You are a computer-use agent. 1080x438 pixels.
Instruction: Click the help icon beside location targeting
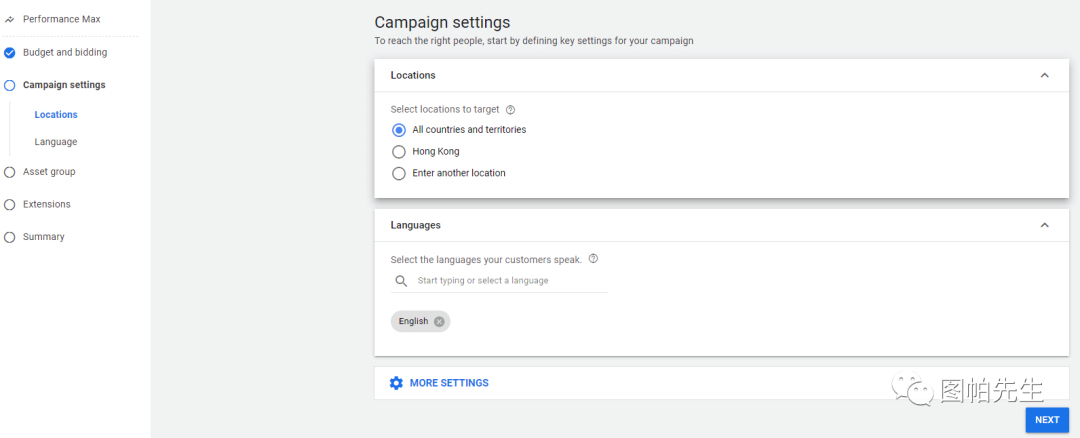pos(510,110)
